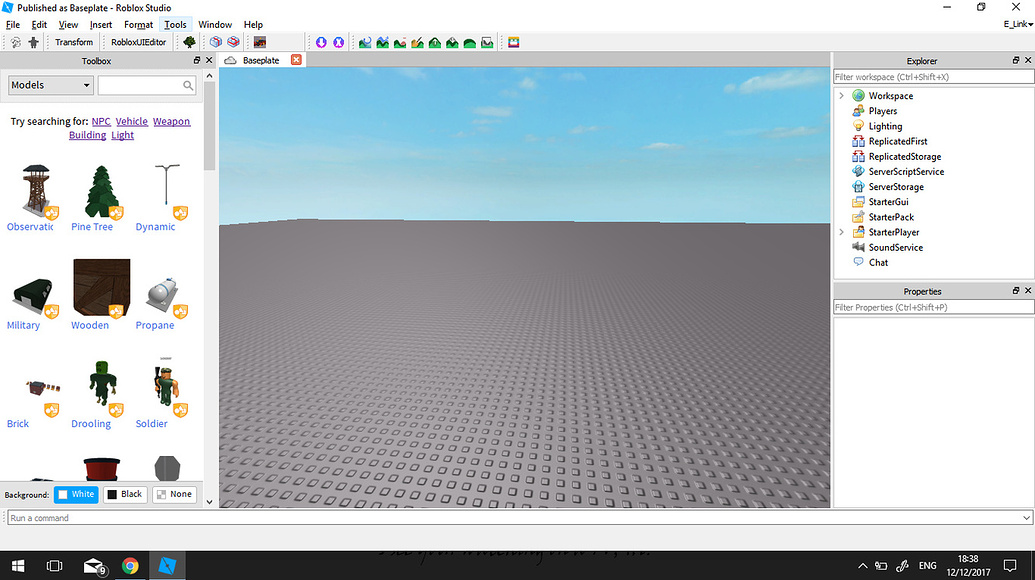Image resolution: width=1035 pixels, height=580 pixels.
Task: Select the Pine Tree model thumbnail
Action: [x=102, y=192]
